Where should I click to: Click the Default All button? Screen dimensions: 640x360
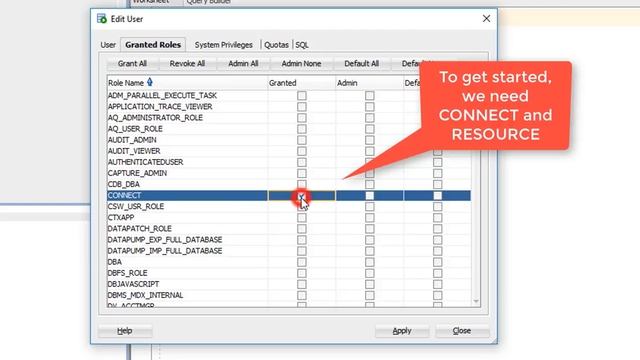[362, 64]
